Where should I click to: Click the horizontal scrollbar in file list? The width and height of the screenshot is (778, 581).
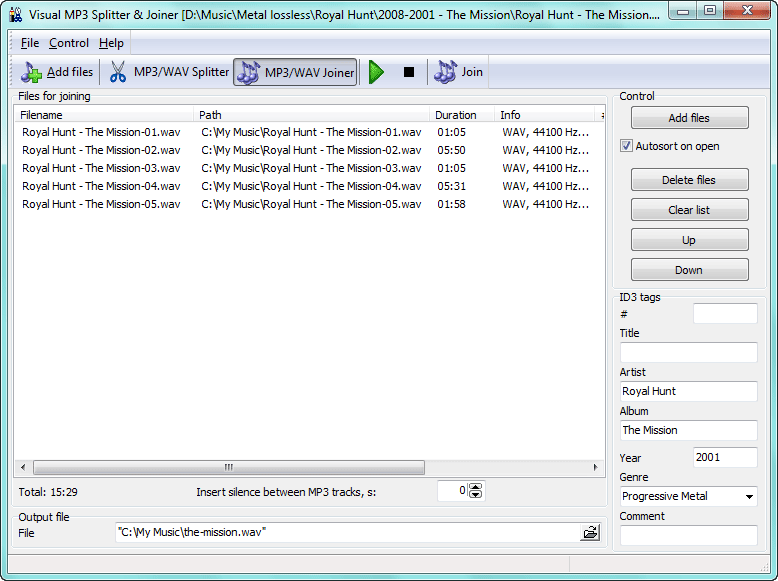pos(228,467)
